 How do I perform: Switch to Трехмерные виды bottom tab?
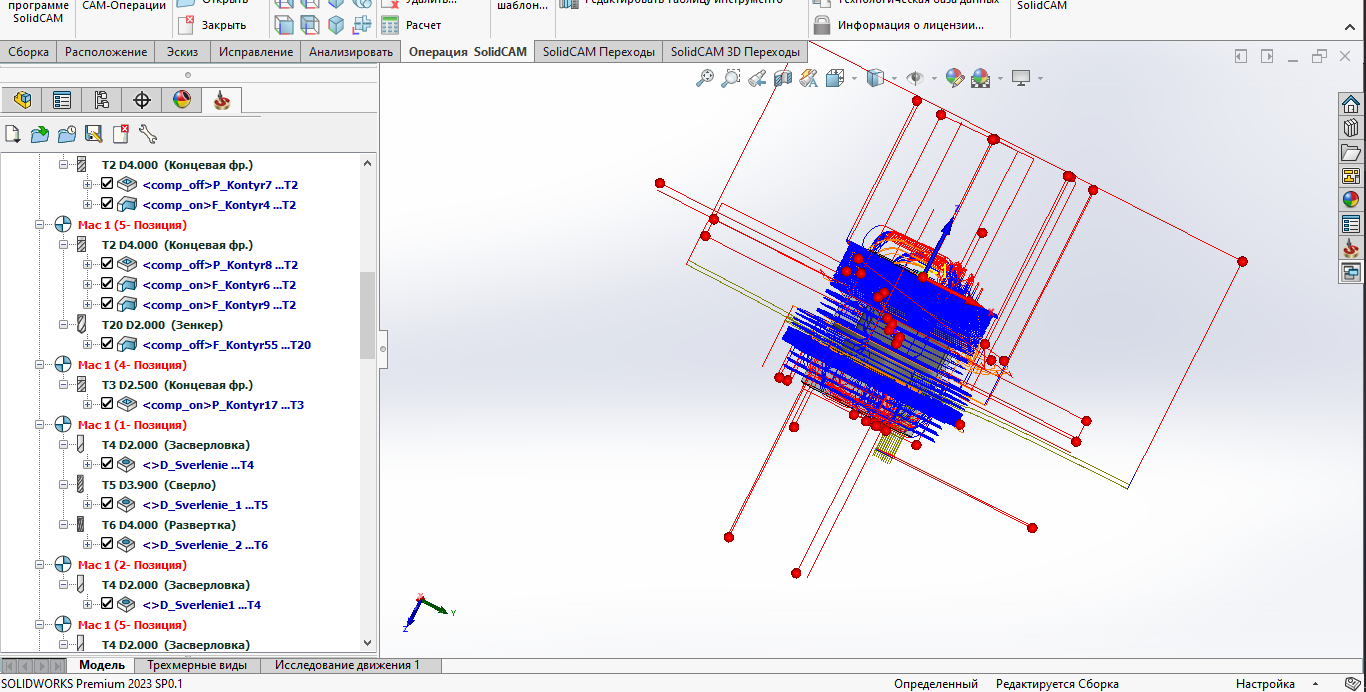pos(197,665)
